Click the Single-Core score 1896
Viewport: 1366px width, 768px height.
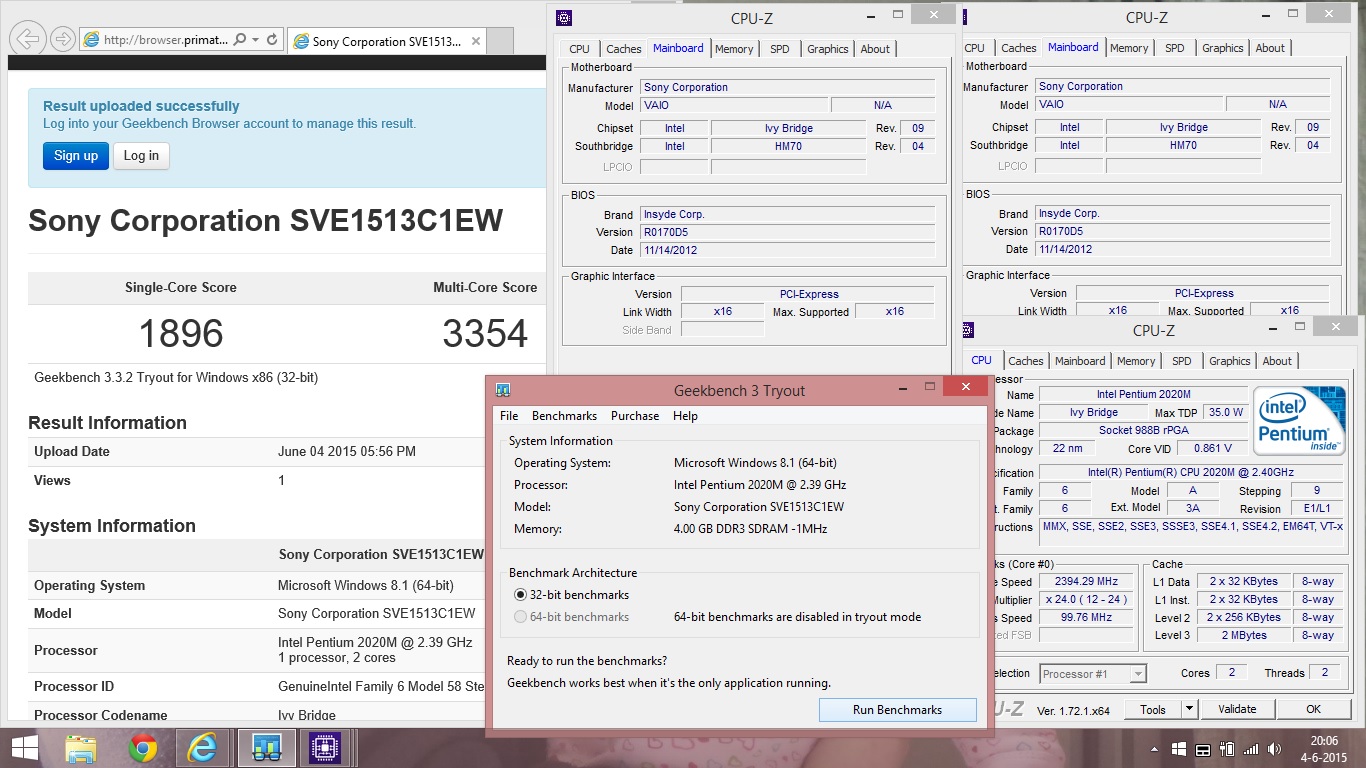click(181, 334)
